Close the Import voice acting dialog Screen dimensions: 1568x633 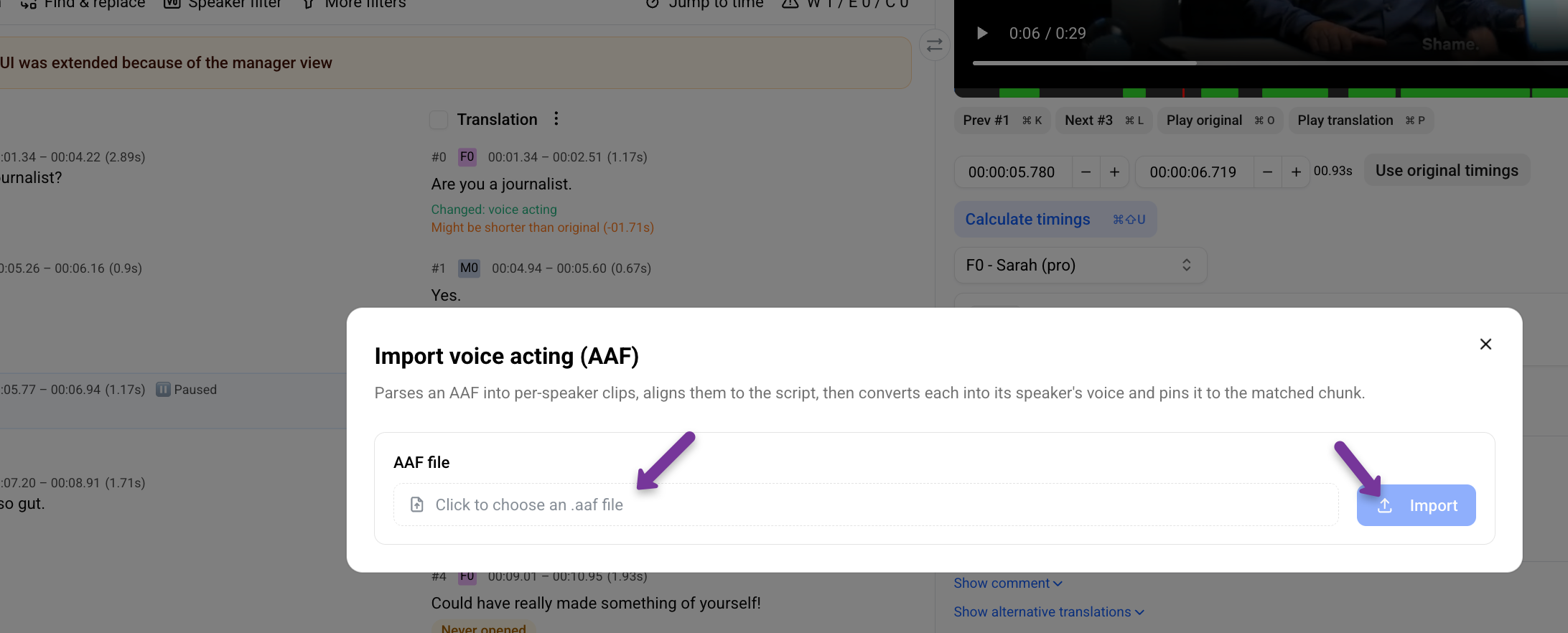[1485, 344]
